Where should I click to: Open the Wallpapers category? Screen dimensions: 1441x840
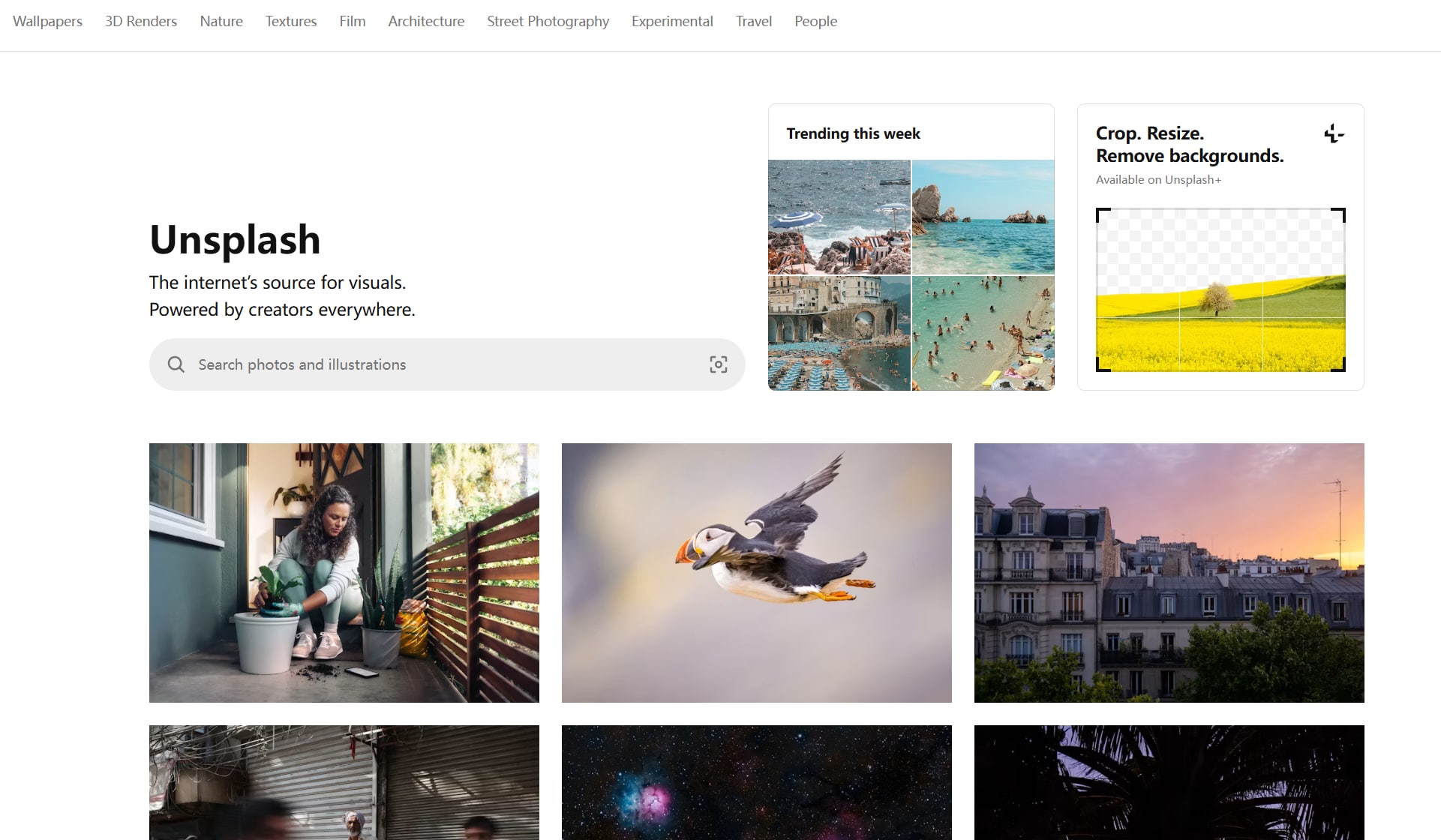point(48,21)
